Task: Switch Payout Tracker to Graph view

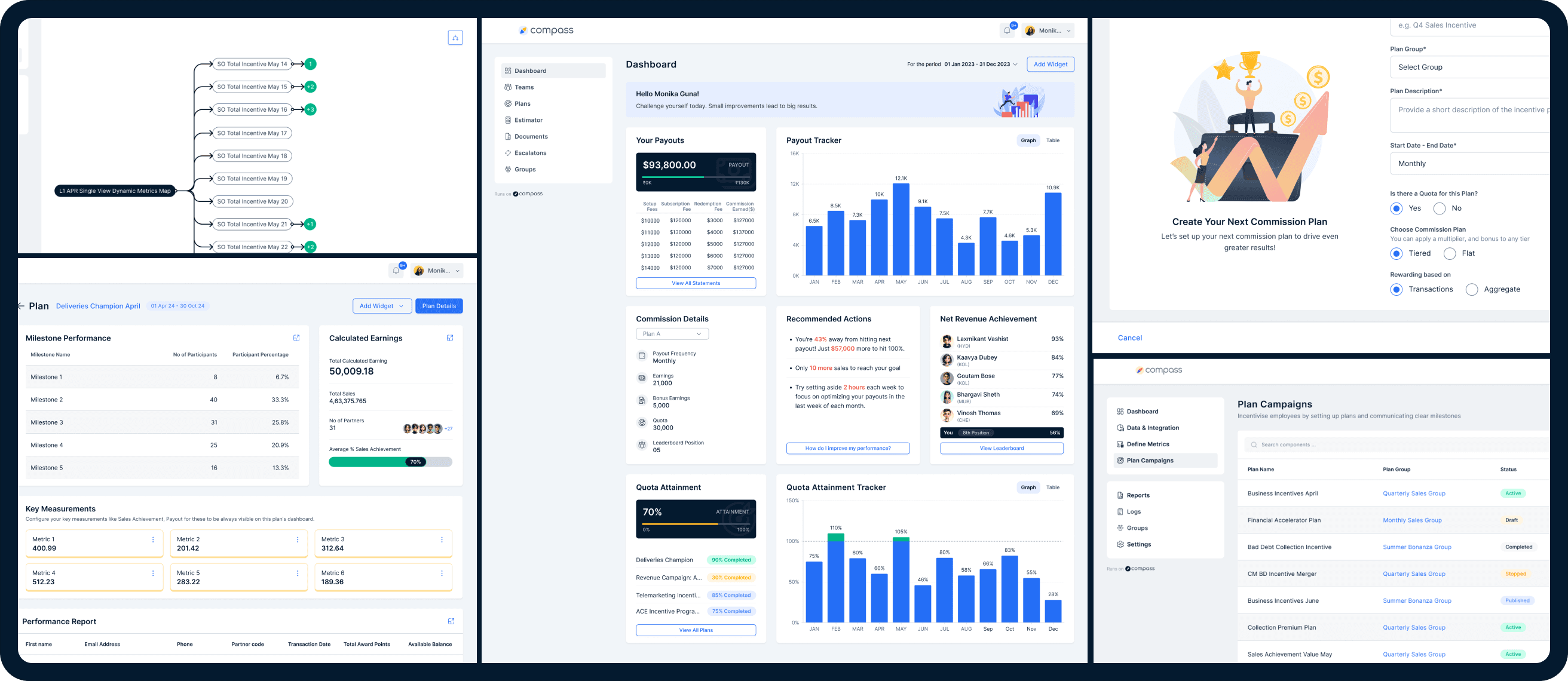Action: 1028,140
